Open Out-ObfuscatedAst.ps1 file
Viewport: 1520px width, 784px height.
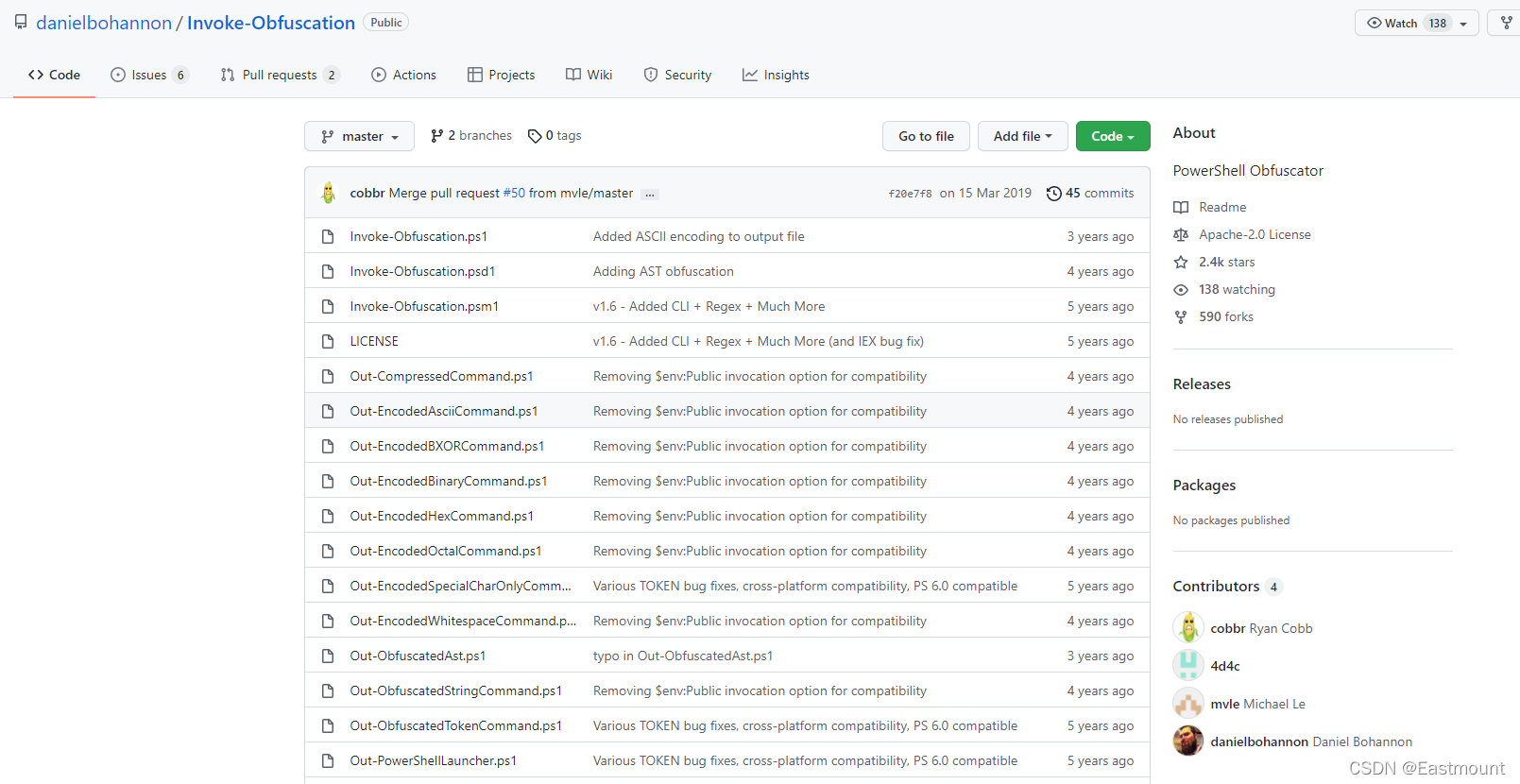click(418, 656)
